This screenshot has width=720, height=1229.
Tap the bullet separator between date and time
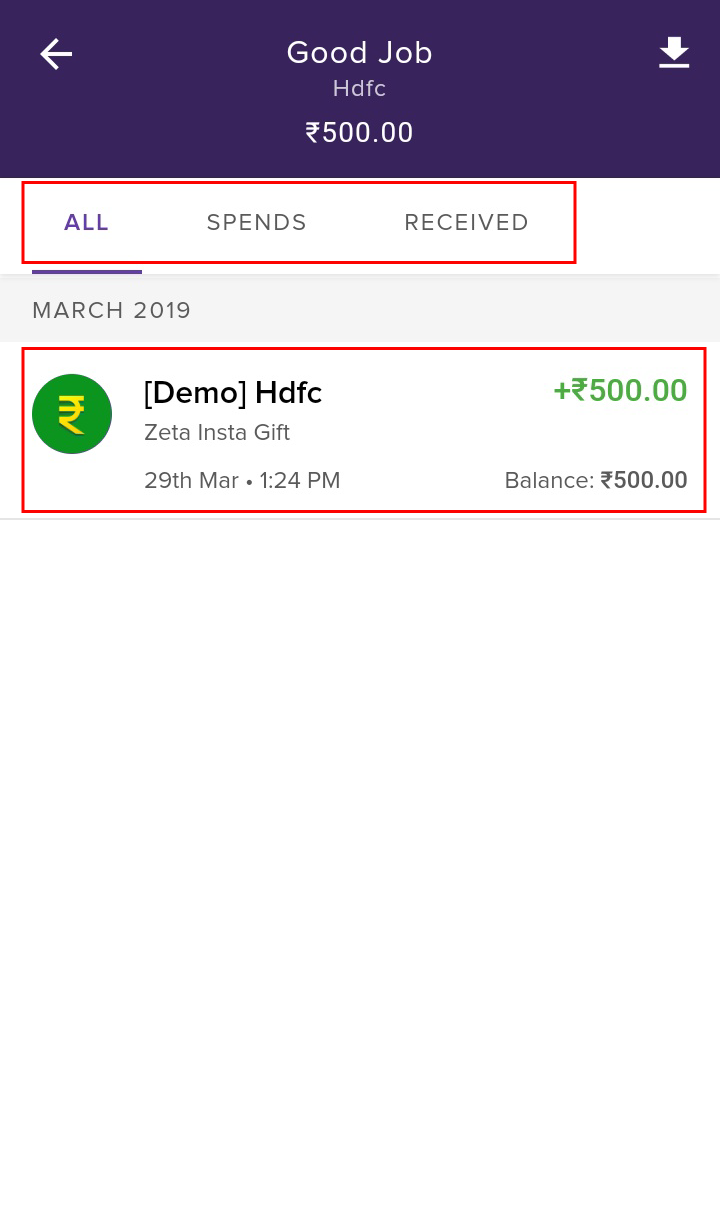[x=249, y=482]
